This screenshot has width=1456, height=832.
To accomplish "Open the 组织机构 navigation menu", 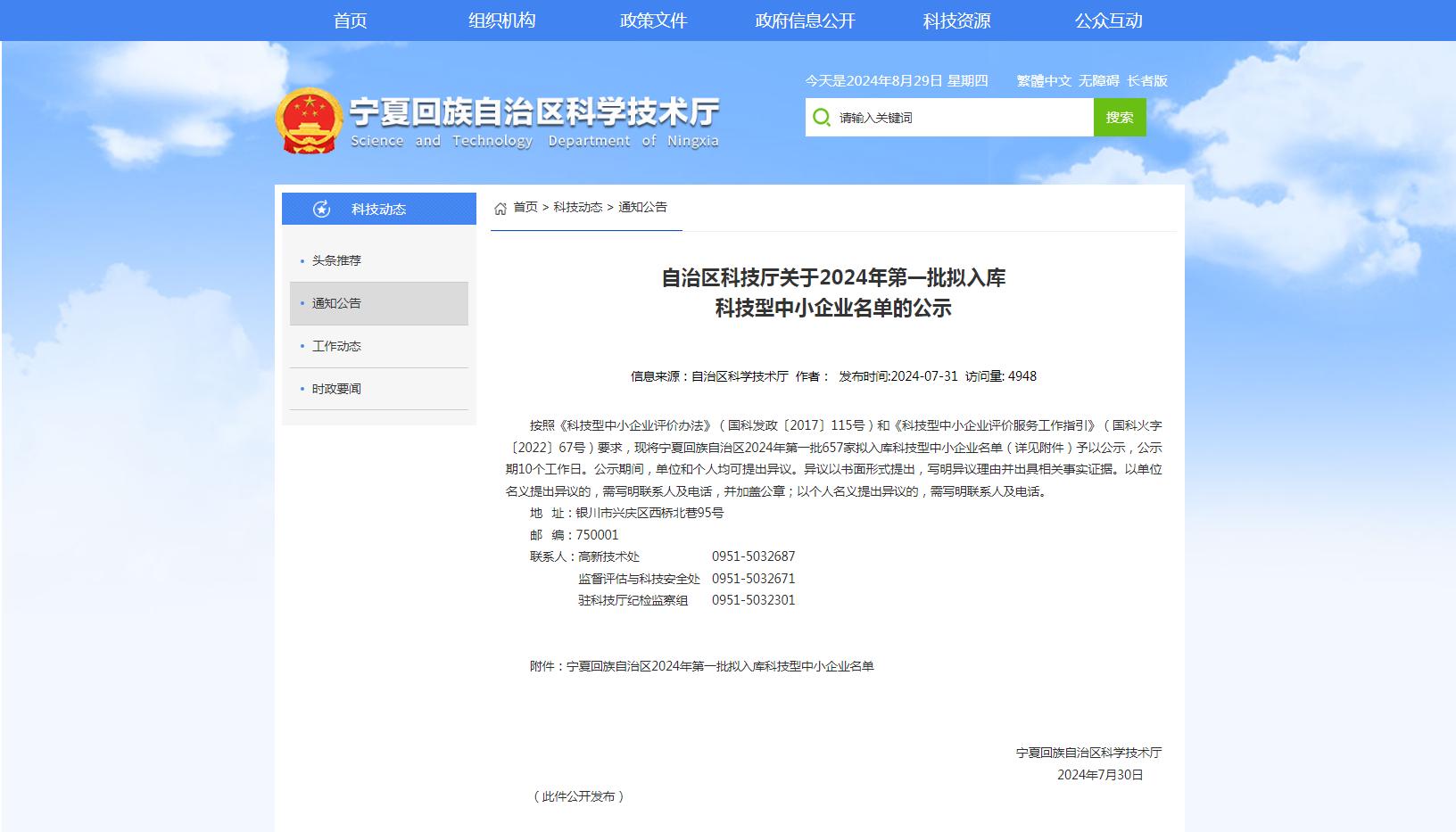I will (502, 21).
